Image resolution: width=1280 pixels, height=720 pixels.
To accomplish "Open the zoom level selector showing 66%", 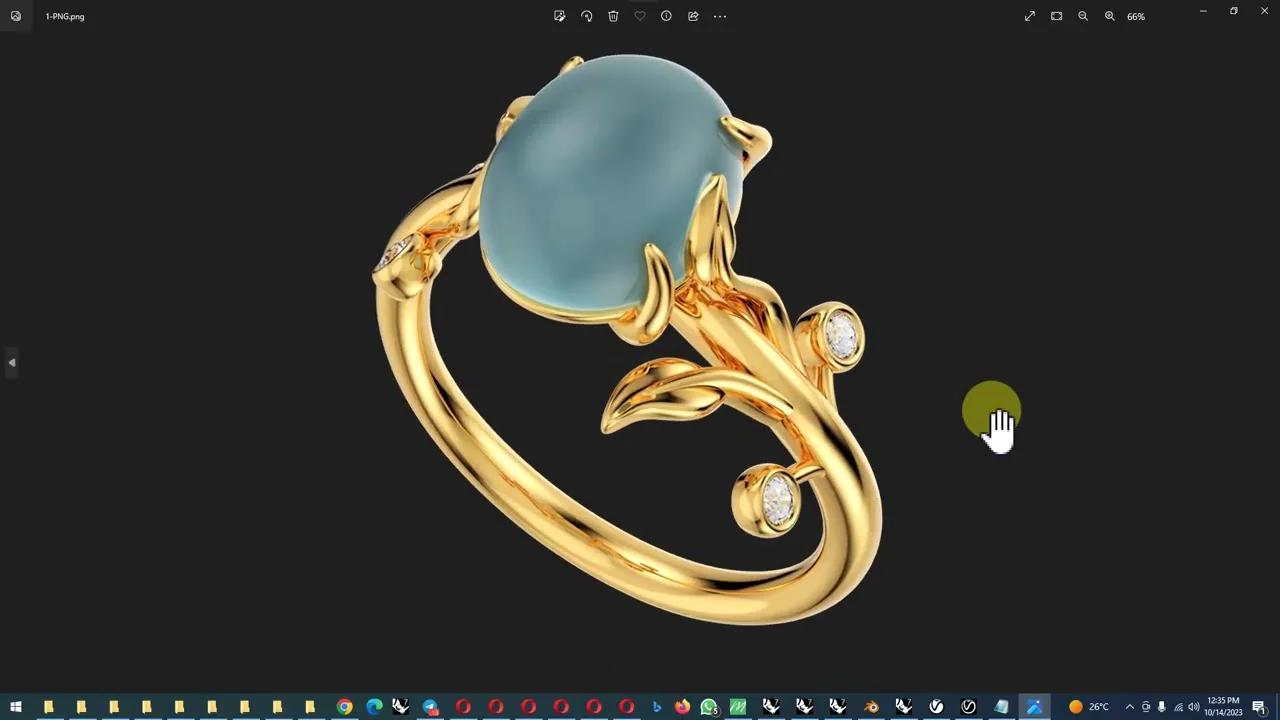I will (1137, 16).
